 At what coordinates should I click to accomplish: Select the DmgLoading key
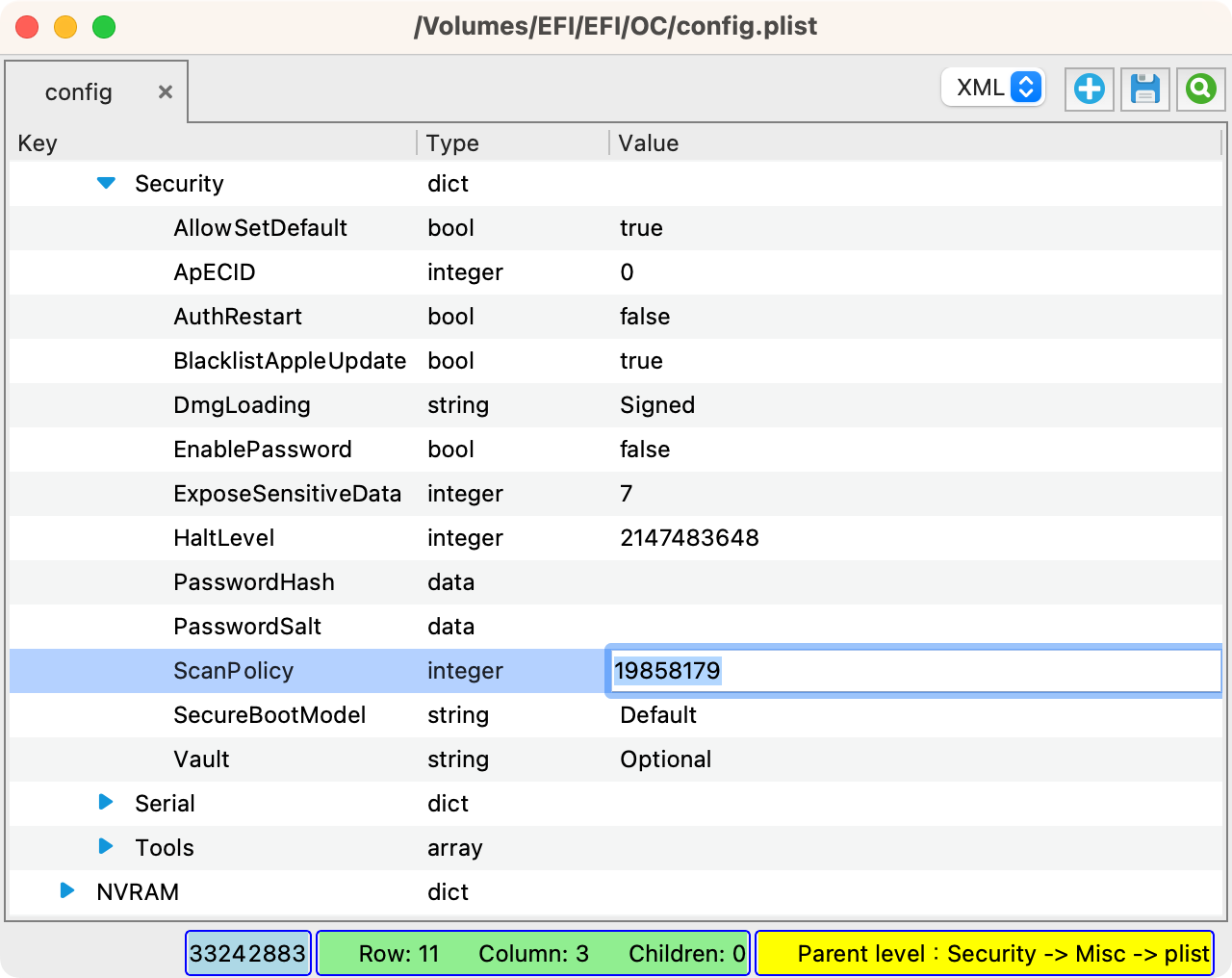pyautogui.click(x=242, y=405)
